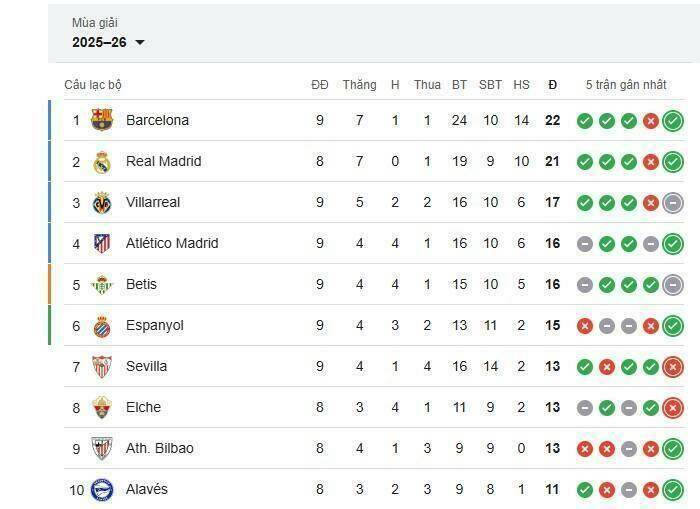
Task: Click the Thắng column header
Action: pyautogui.click(x=359, y=85)
